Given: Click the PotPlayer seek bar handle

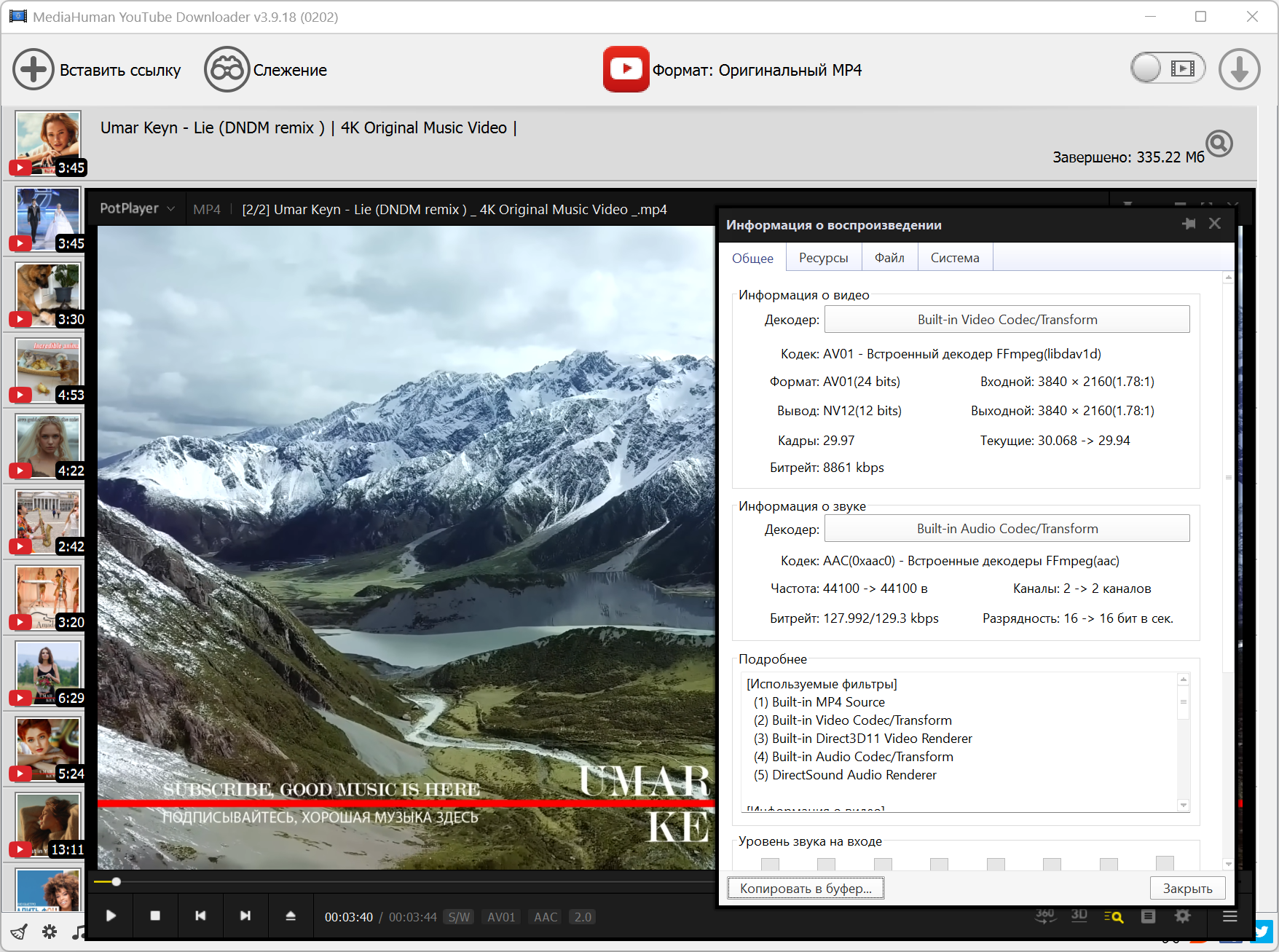Looking at the screenshot, I should coord(116,882).
